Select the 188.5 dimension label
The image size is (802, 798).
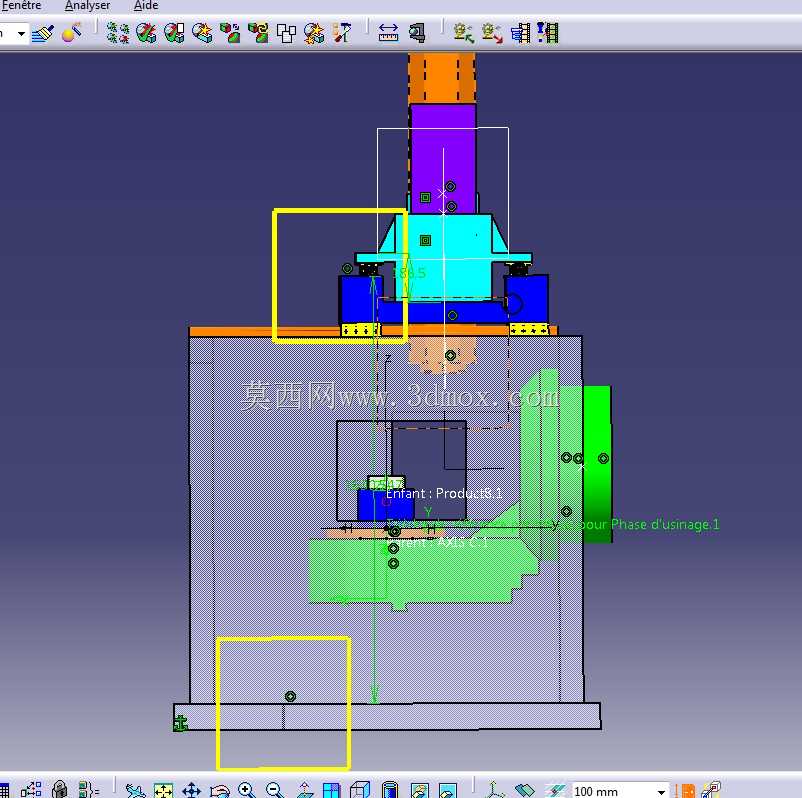coord(409,273)
